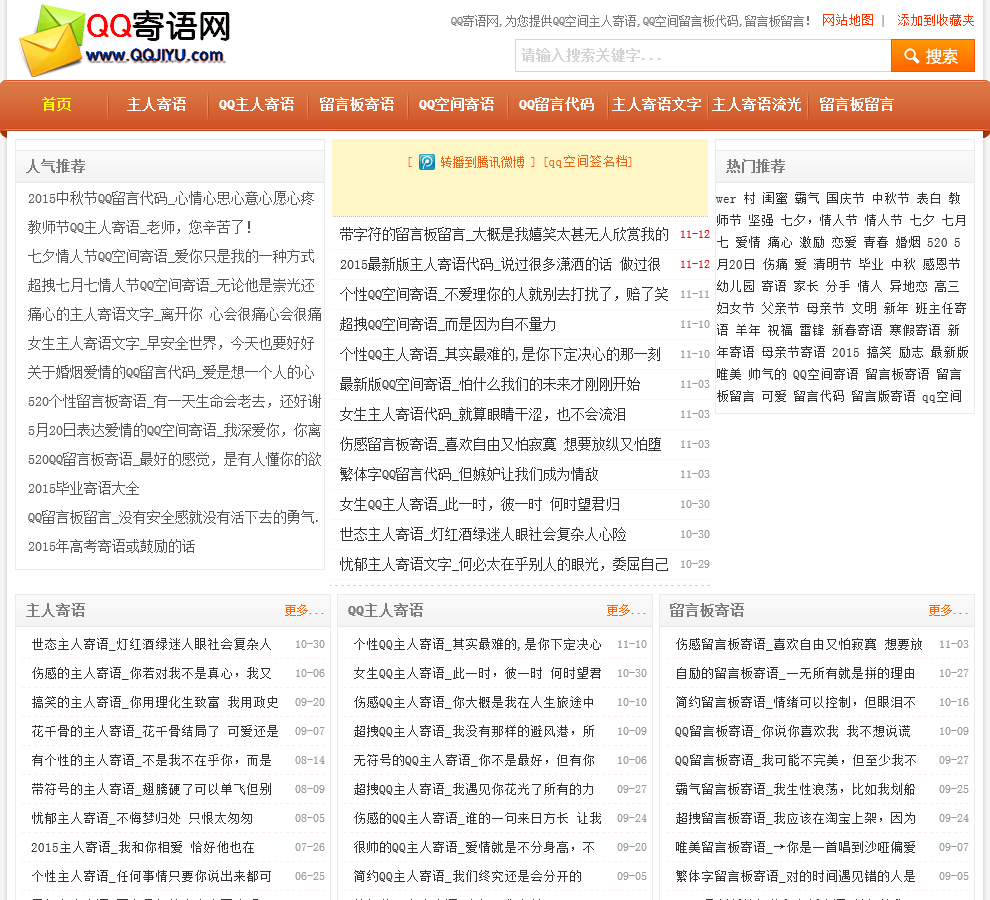Open 无符号的QQ主人寄语 article
The image size is (990, 900).
(474, 760)
